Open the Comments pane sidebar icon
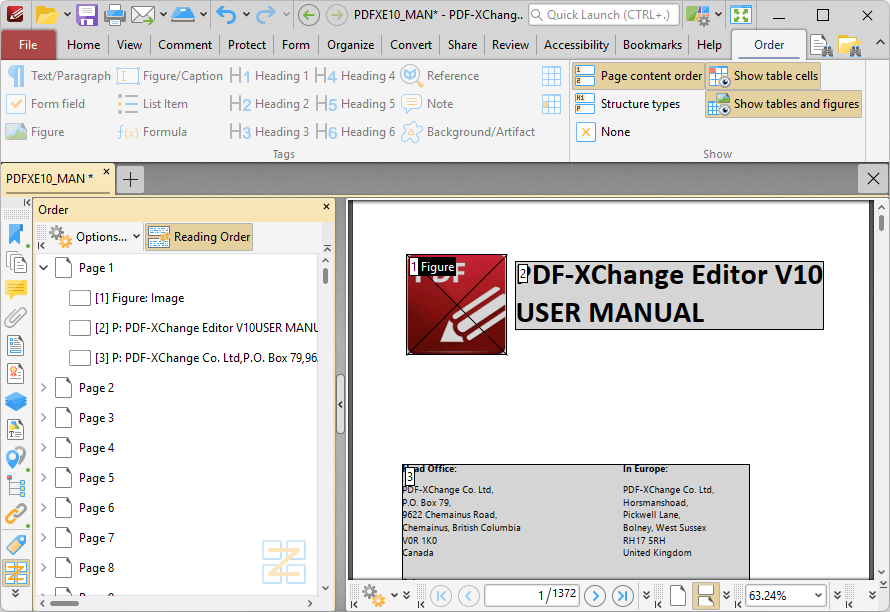Viewport: 890px width, 612px height. tap(16, 290)
